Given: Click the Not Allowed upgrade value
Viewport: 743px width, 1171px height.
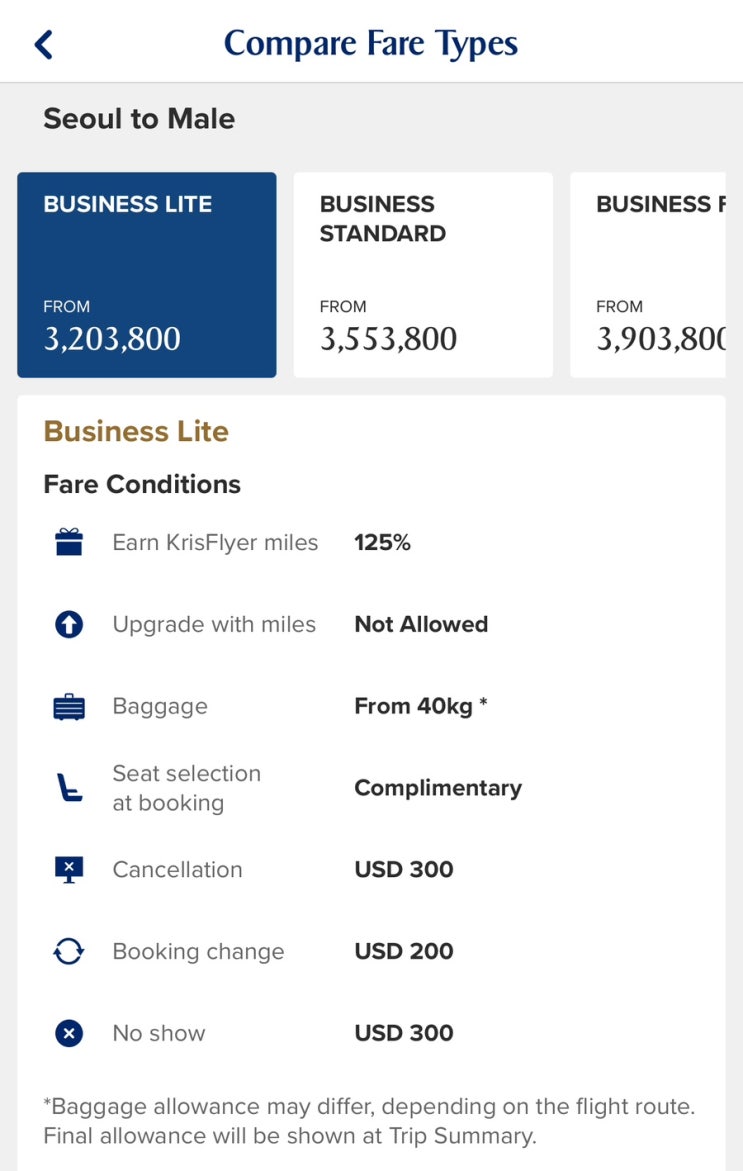Looking at the screenshot, I should (x=421, y=624).
